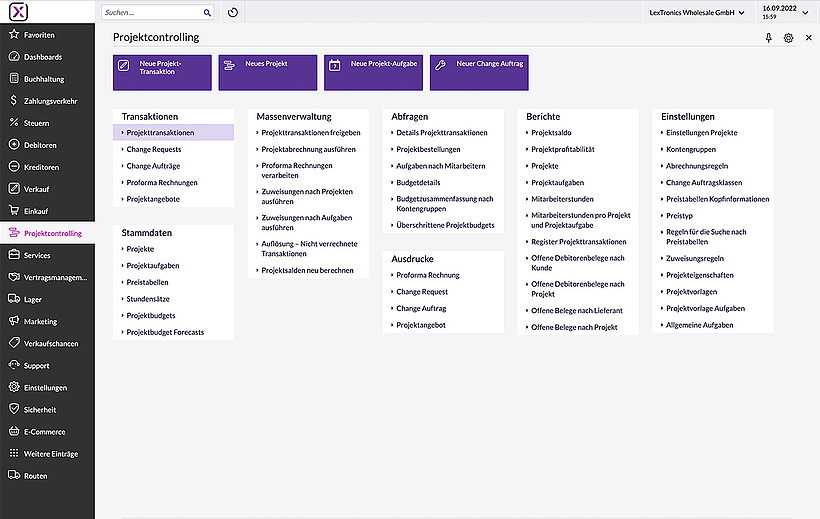The image size is (820, 519).
Task: Click the Support headset icon
Action: [14, 365]
